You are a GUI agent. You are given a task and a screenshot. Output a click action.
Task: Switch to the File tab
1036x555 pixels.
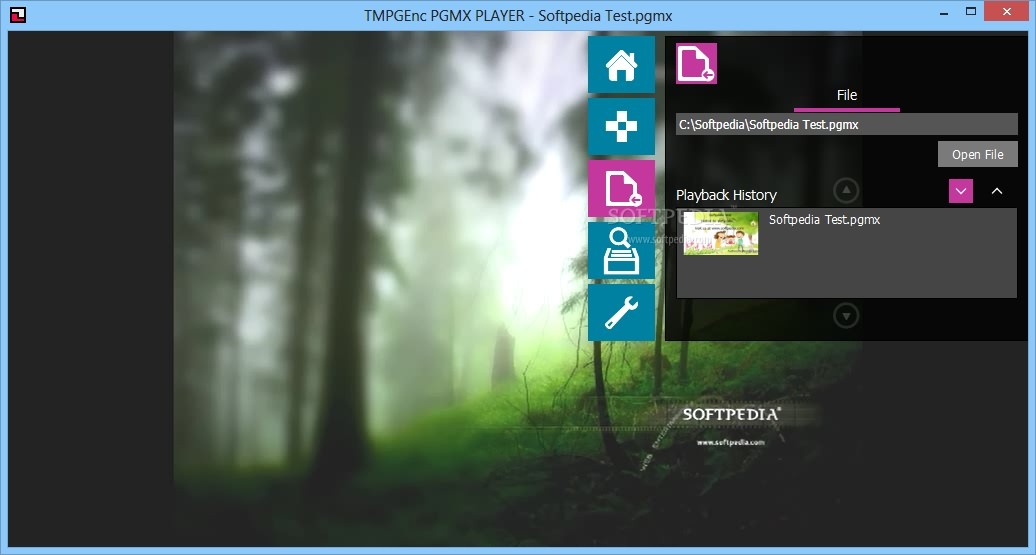click(846, 96)
